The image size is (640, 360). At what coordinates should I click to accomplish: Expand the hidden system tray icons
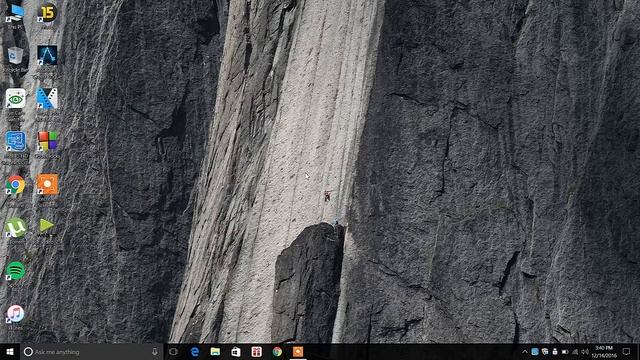(525, 352)
